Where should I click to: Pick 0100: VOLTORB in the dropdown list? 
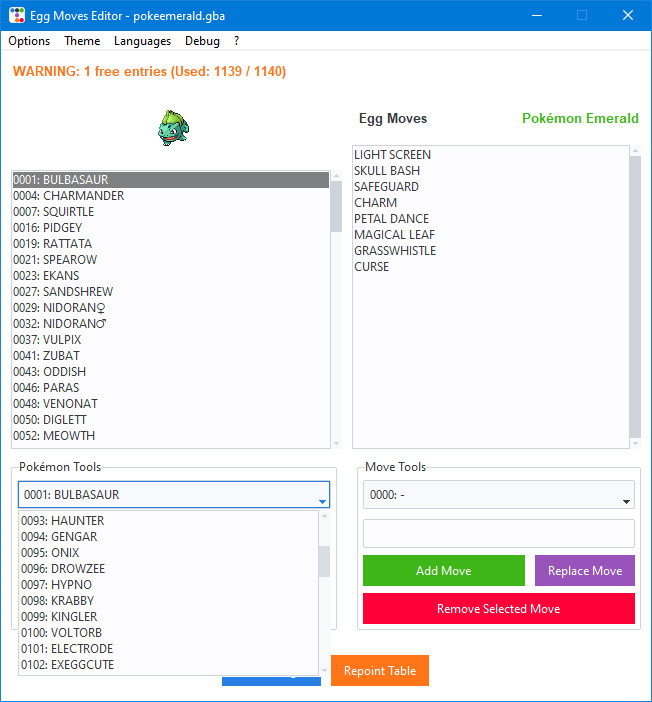pos(61,633)
